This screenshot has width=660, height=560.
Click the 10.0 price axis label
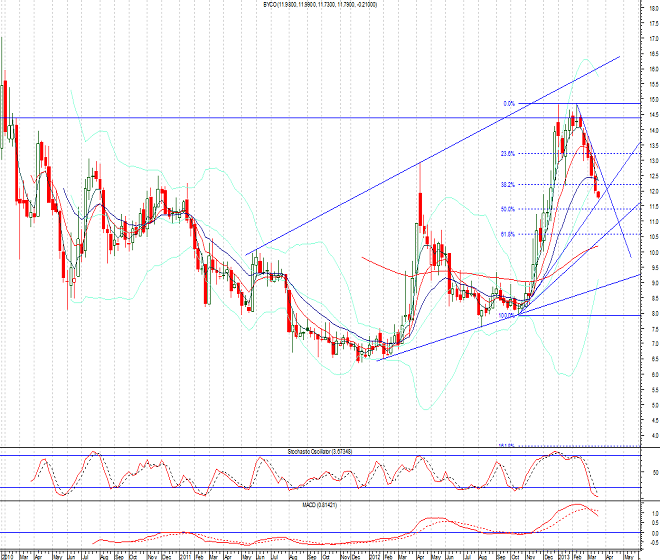pyautogui.click(x=650, y=253)
